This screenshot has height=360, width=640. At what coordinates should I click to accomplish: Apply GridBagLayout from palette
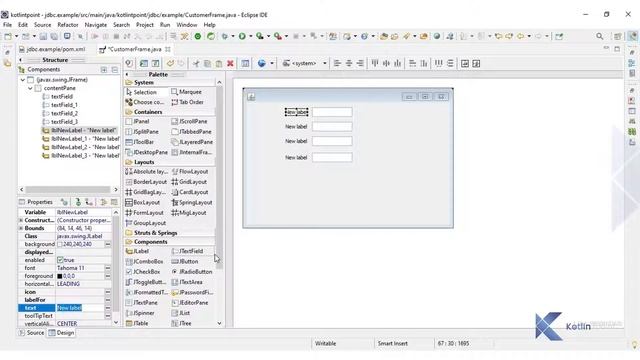146,192
